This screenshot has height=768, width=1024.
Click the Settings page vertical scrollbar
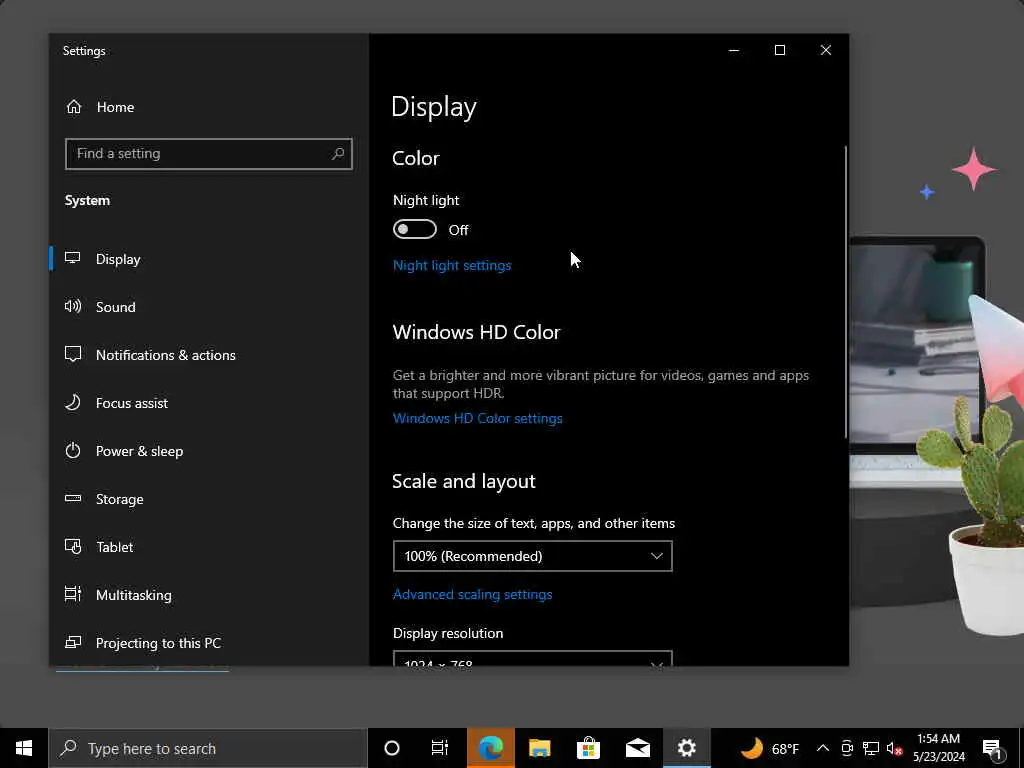846,292
